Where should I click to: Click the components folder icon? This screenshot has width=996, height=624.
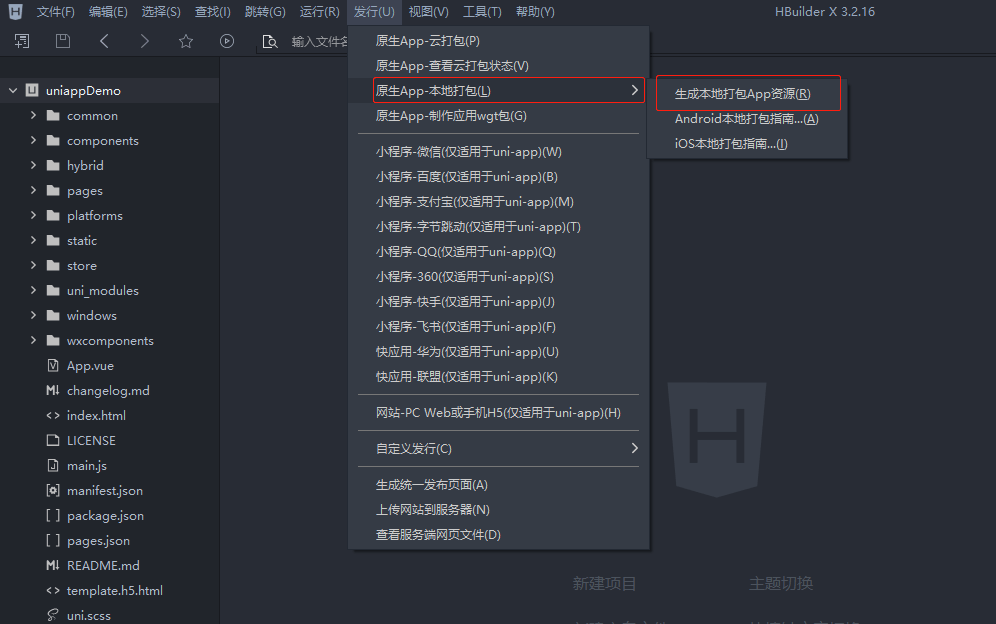coord(53,140)
